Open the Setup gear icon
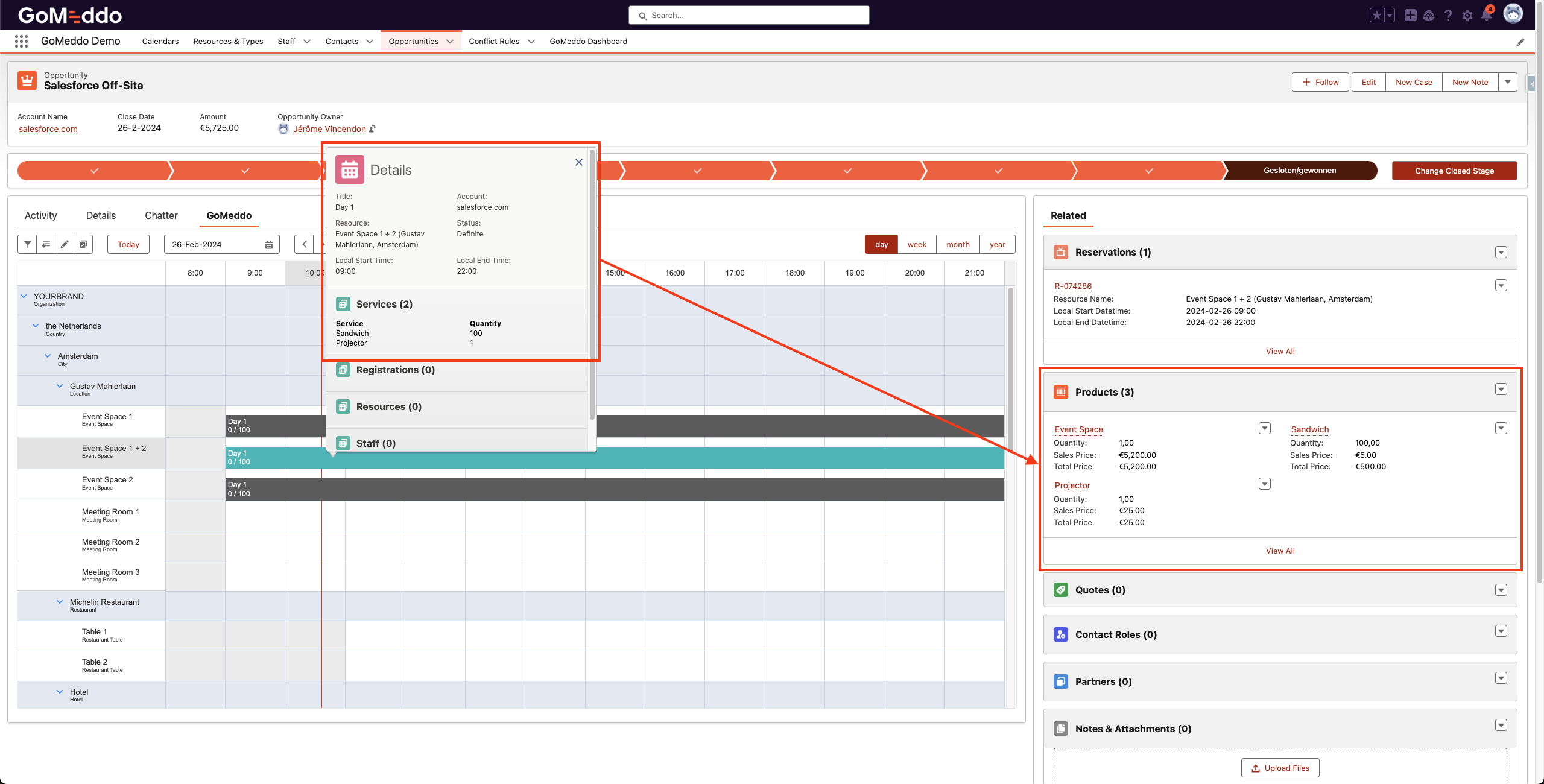The image size is (1544, 784). [1467, 15]
